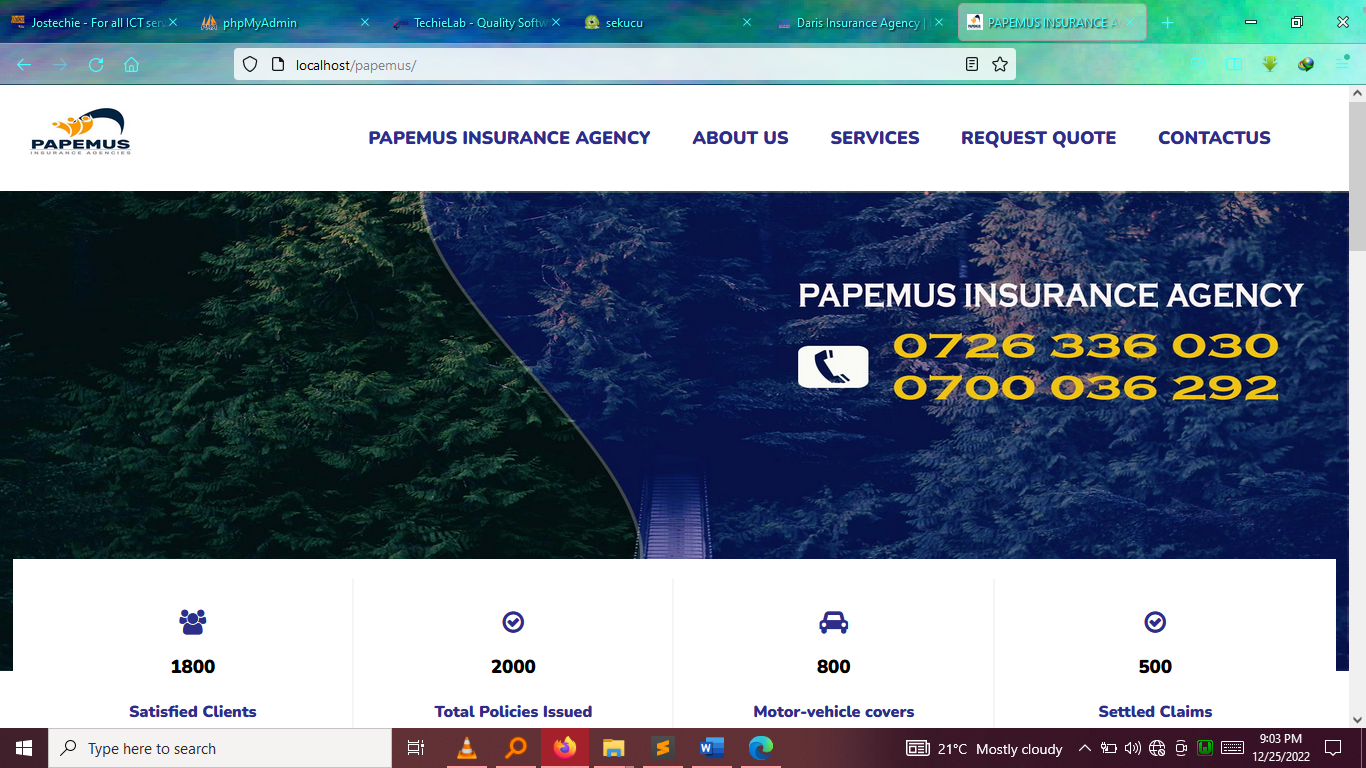Image resolution: width=1366 pixels, height=768 pixels.
Task: Click the shield tracking protection icon
Action: tap(251, 65)
